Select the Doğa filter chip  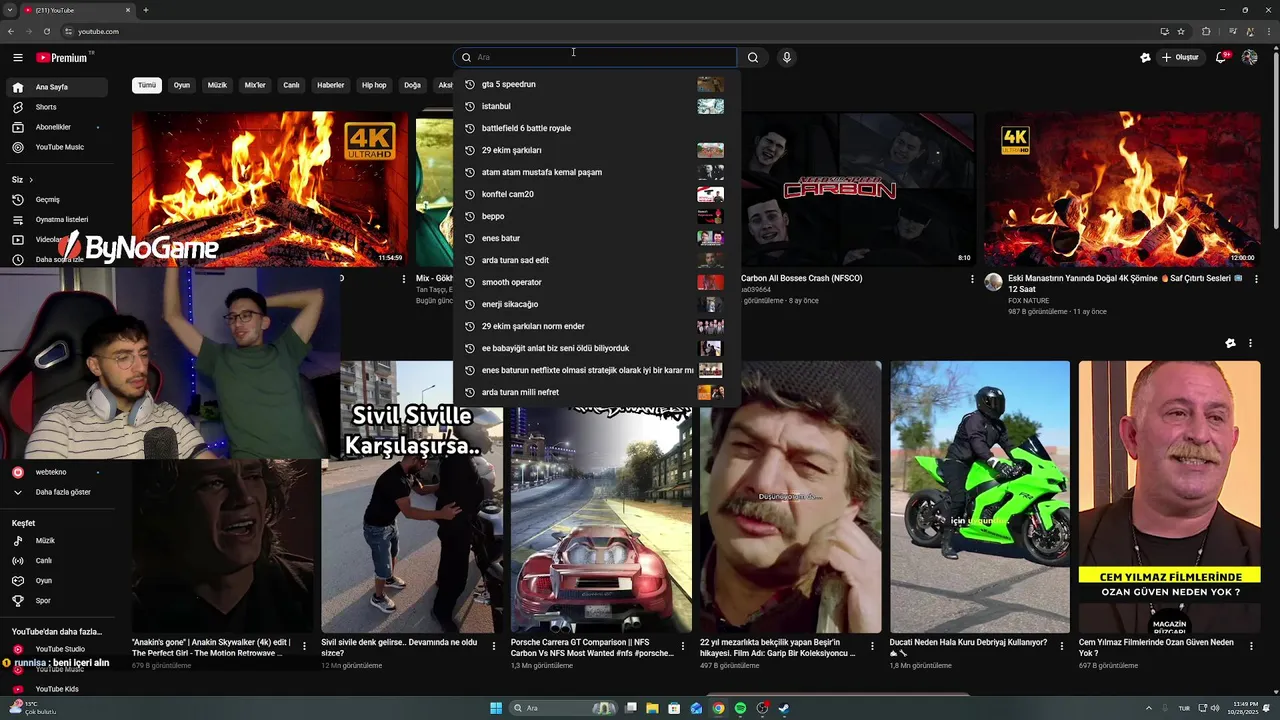coord(412,85)
